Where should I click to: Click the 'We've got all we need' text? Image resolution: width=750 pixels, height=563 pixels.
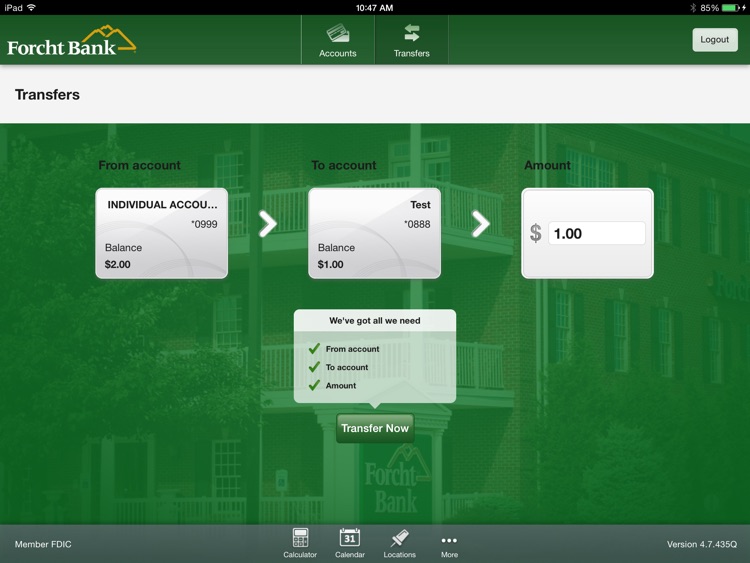(x=375, y=320)
